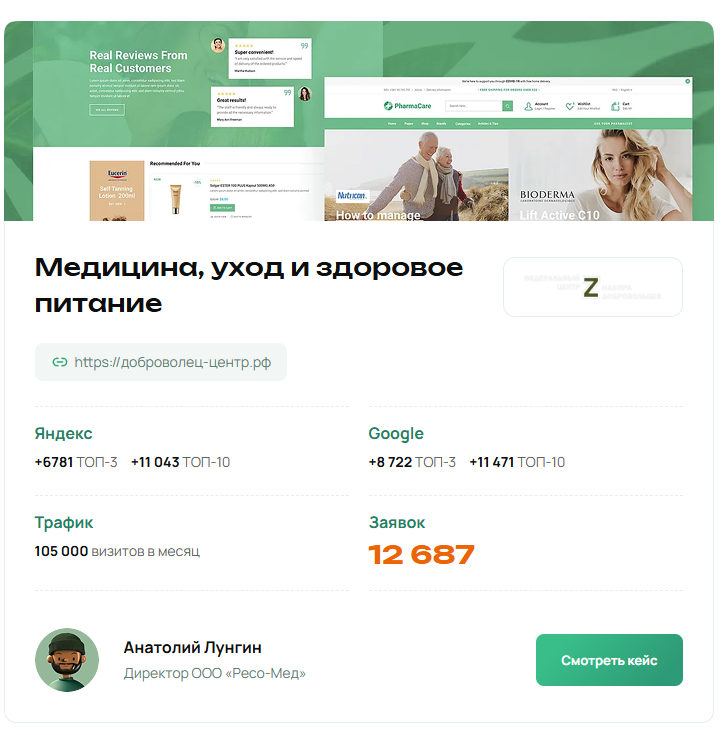Click the green search icon in the preview

[507, 106]
